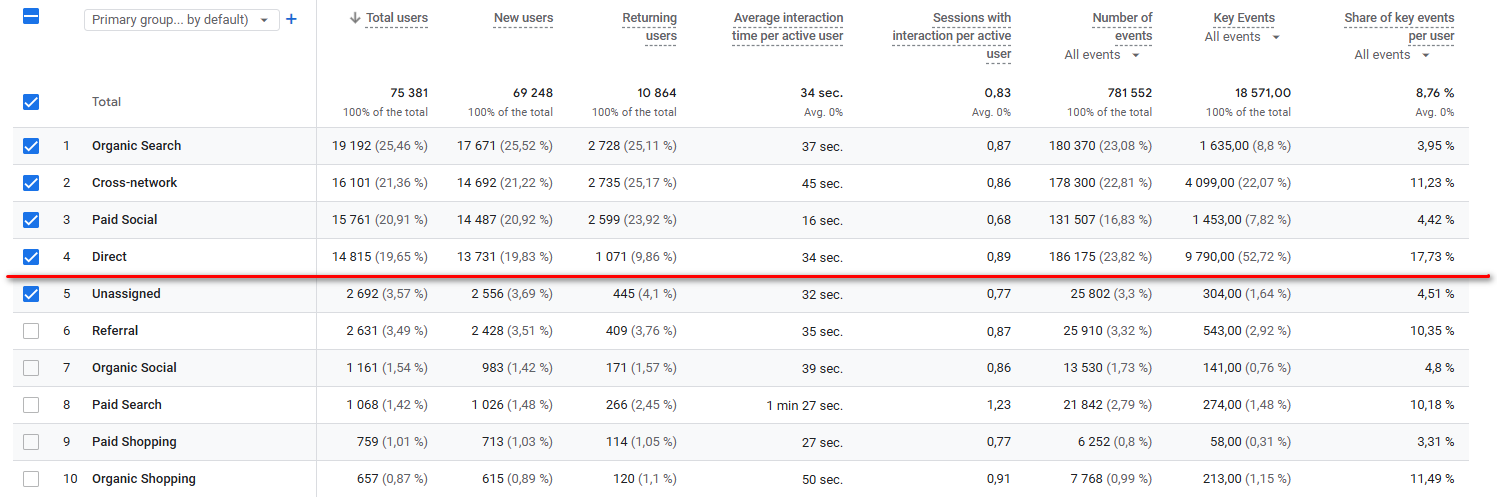1497x497 pixels.
Task: Check the Referral row checkbox
Action: [31, 331]
